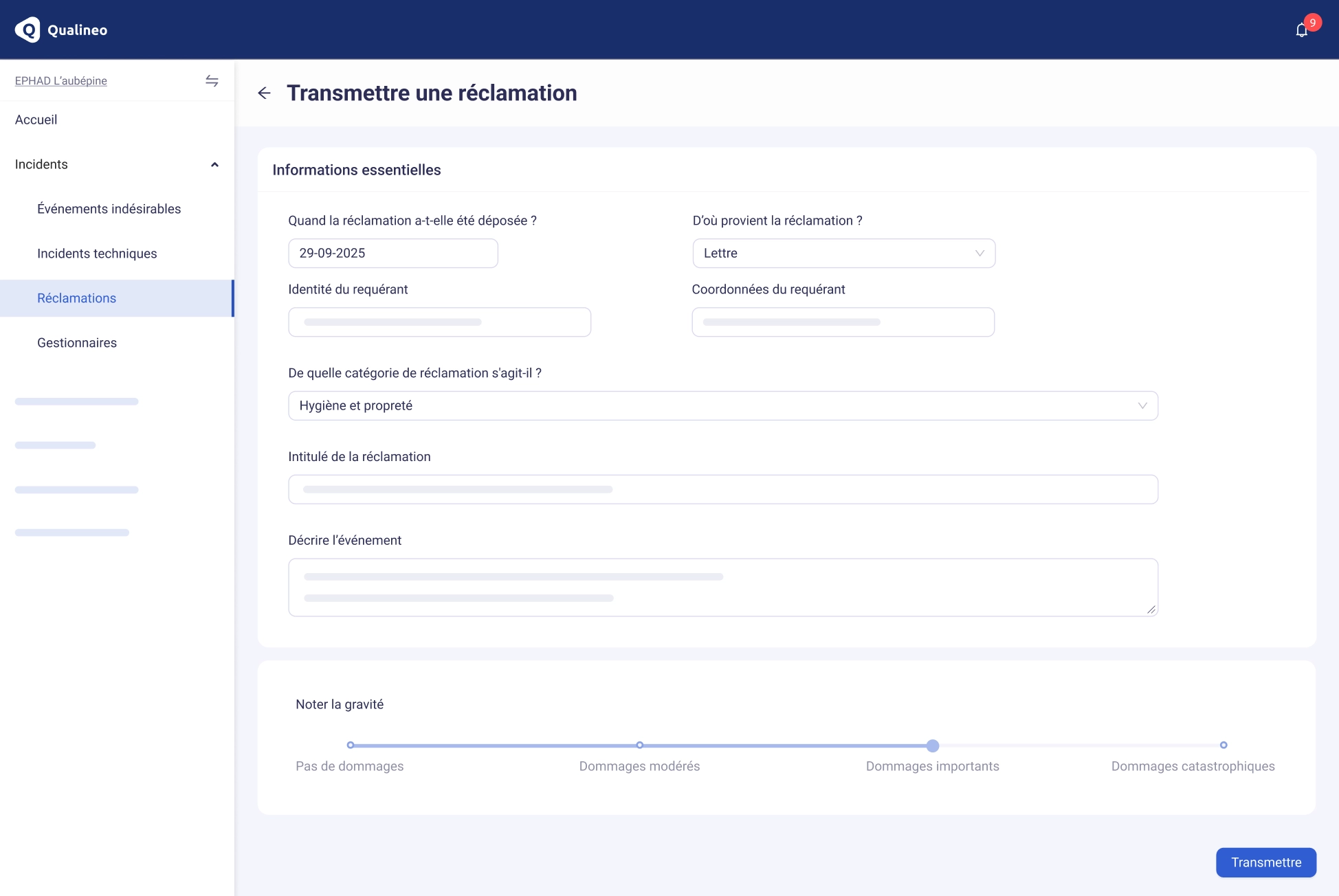Image resolution: width=1339 pixels, height=896 pixels.
Task: Select the Réclamations sidebar item
Action: tap(76, 298)
